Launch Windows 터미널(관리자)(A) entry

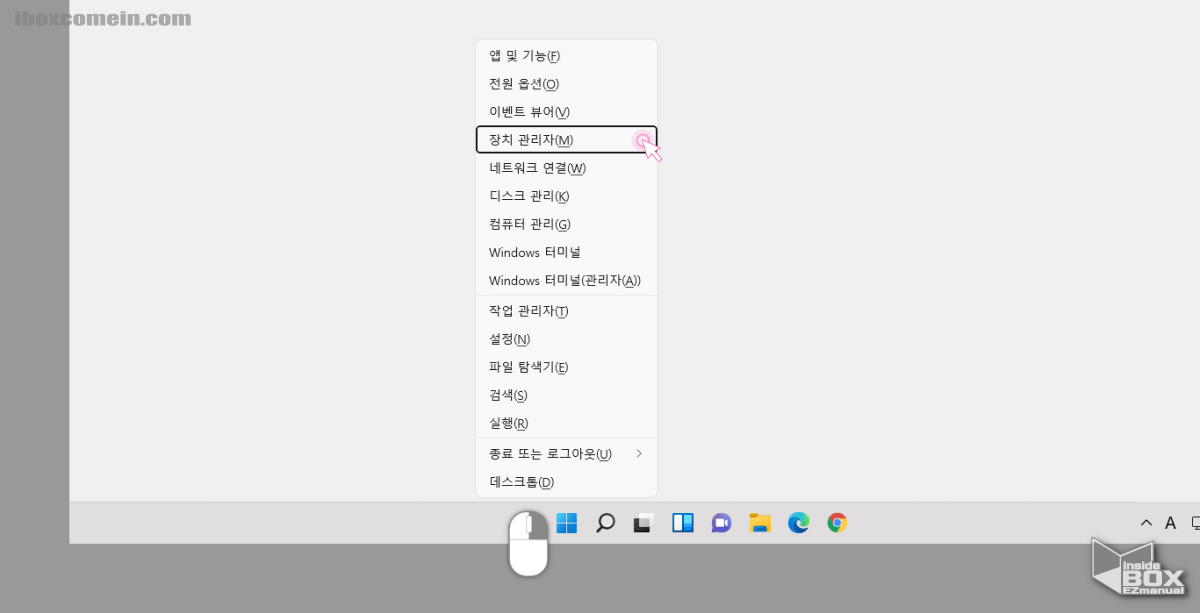click(566, 280)
